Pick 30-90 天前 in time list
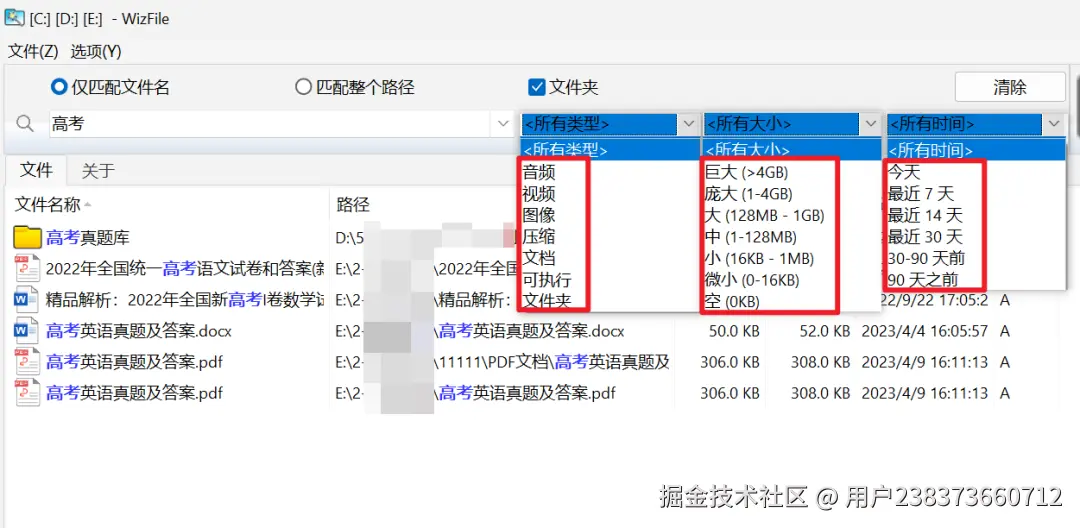 (926, 258)
